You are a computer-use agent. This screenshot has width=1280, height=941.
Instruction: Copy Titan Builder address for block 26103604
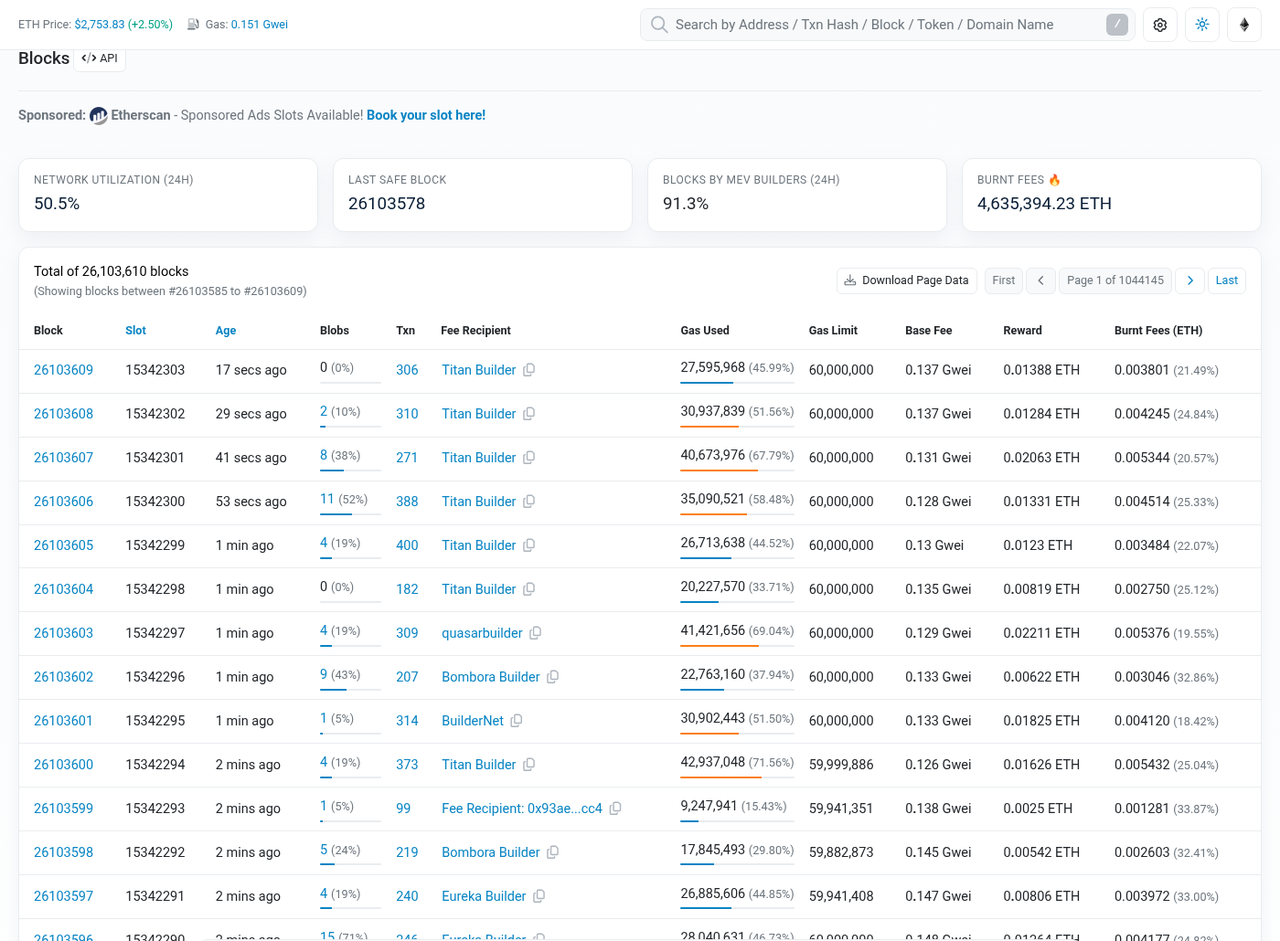pyautogui.click(x=529, y=590)
